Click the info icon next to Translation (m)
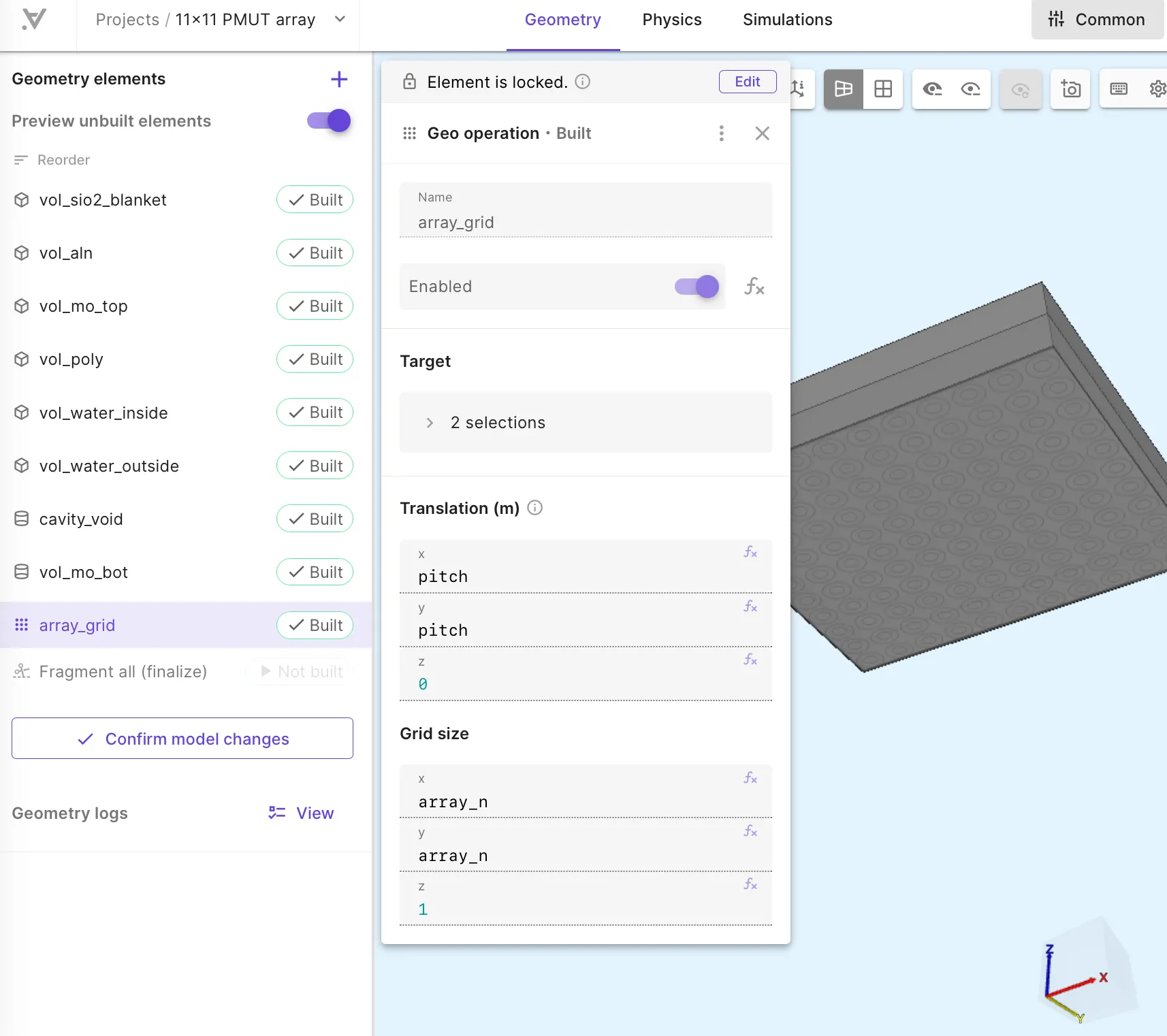Viewport: 1167px width, 1036px height. 535,508
